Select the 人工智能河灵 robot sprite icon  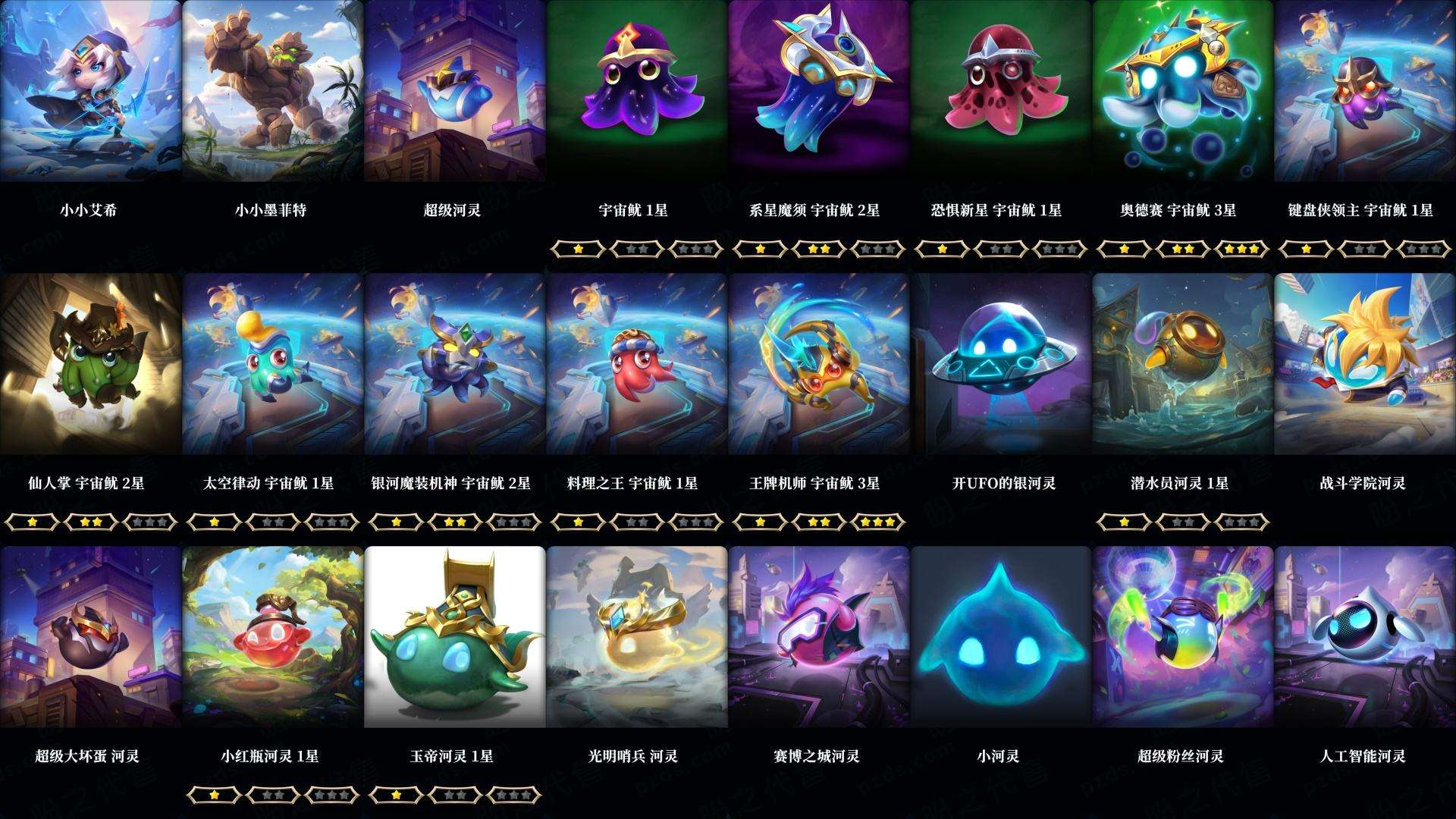[1364, 637]
